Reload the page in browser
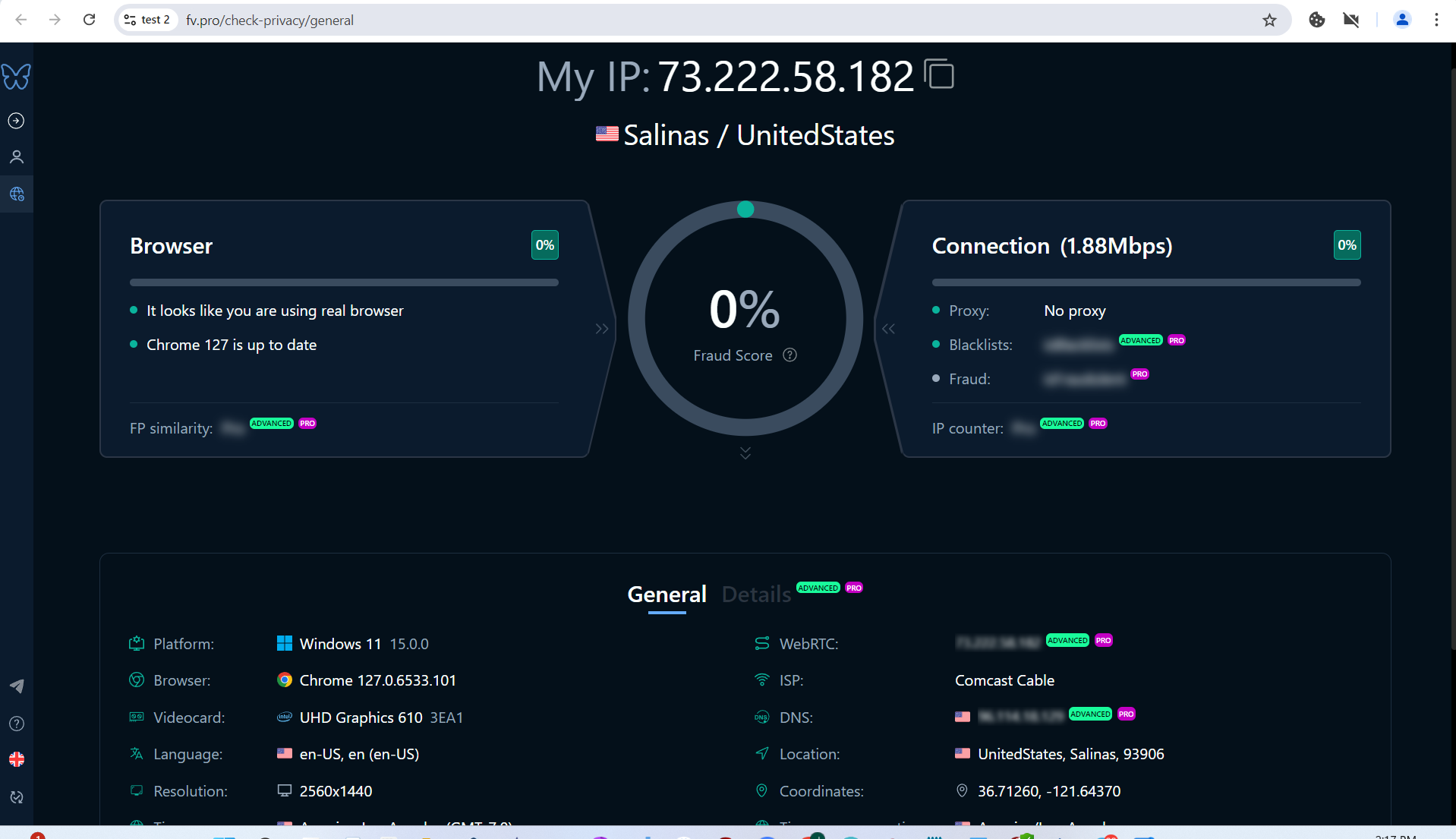This screenshot has height=839, width=1456. pos(89,21)
